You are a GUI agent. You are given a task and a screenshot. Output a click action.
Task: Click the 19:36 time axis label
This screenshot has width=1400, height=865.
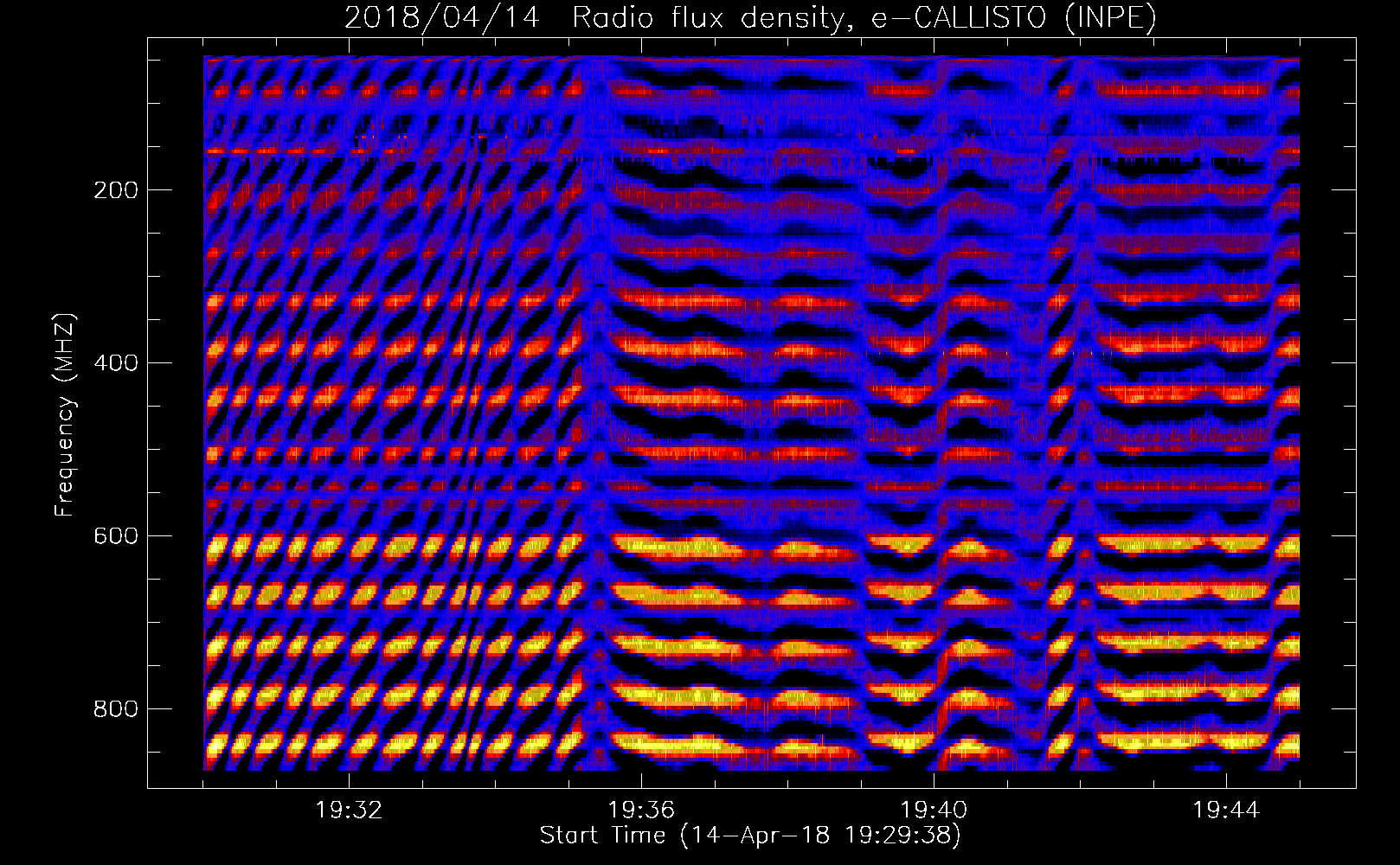(641, 811)
